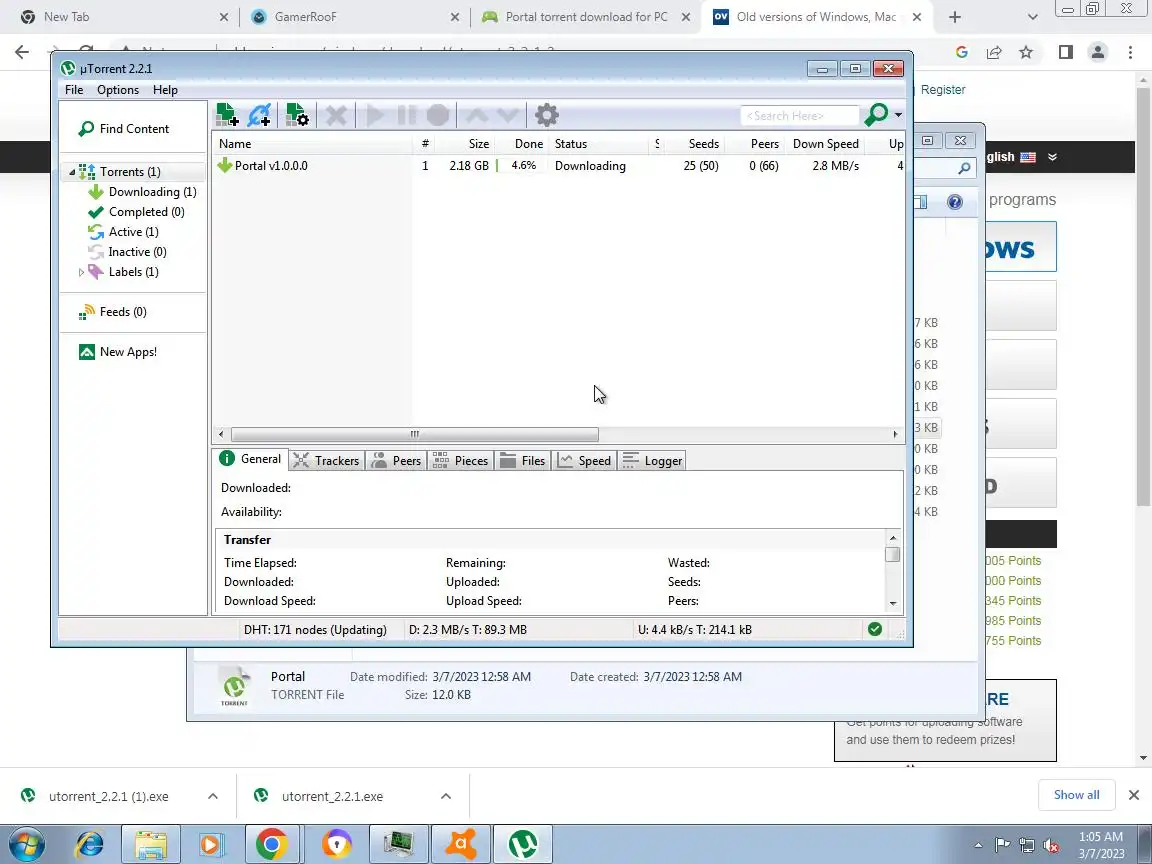Click Show all downloads button
Viewport: 1152px width, 864px height.
1076,795
